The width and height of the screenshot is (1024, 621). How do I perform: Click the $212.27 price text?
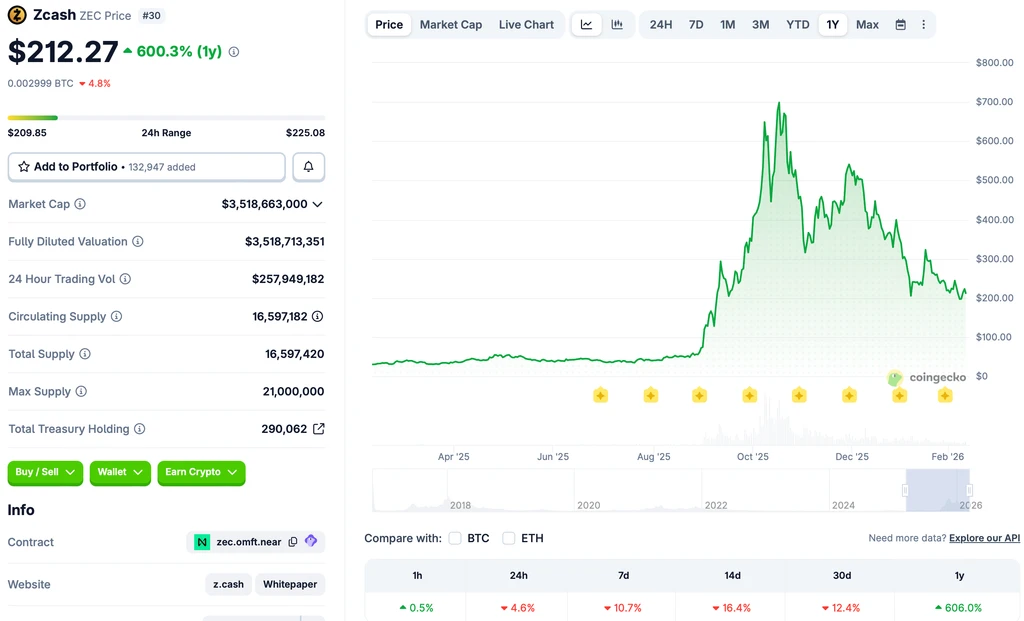63,52
